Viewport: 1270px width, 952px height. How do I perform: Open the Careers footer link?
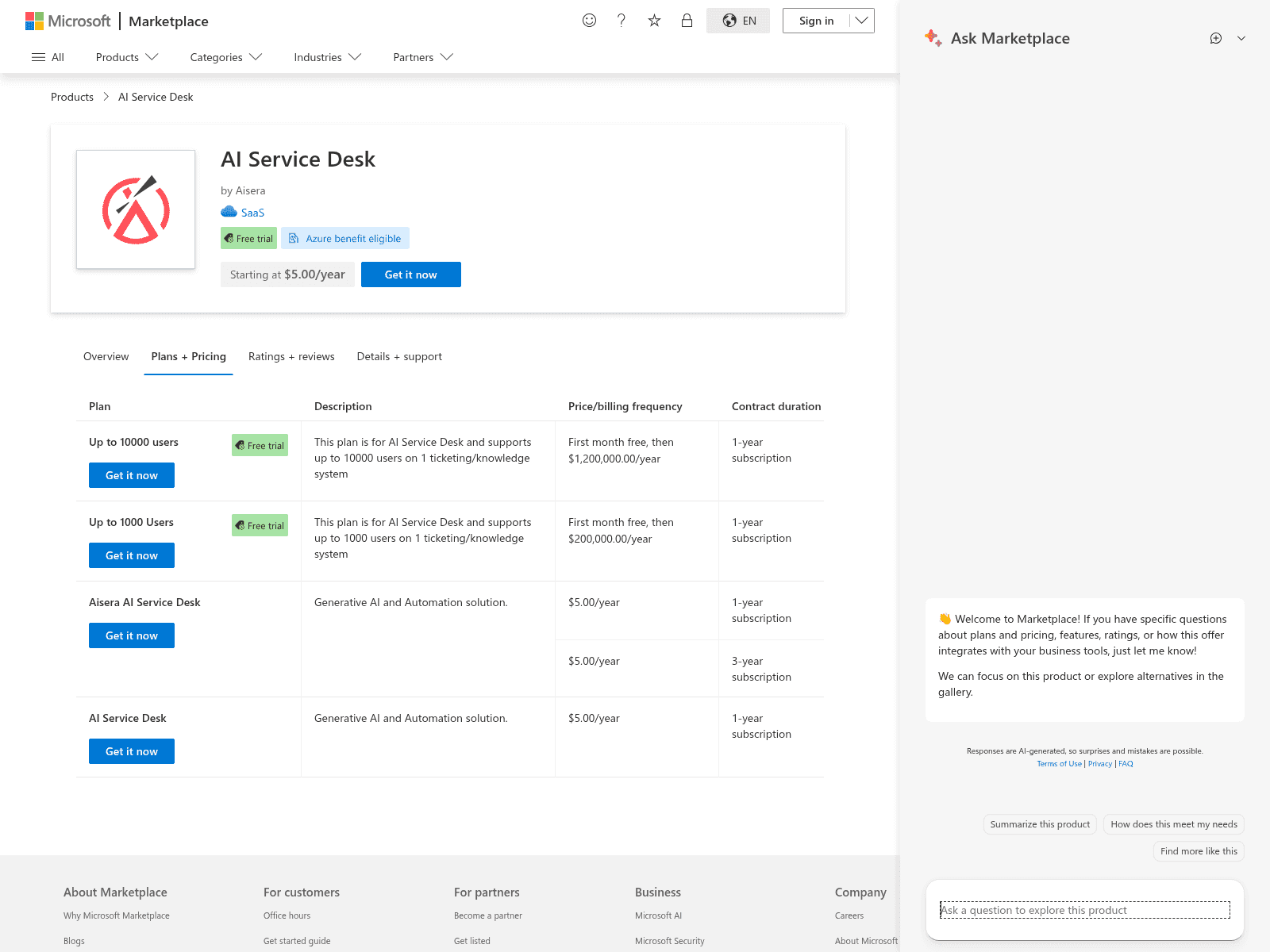[x=849, y=916]
